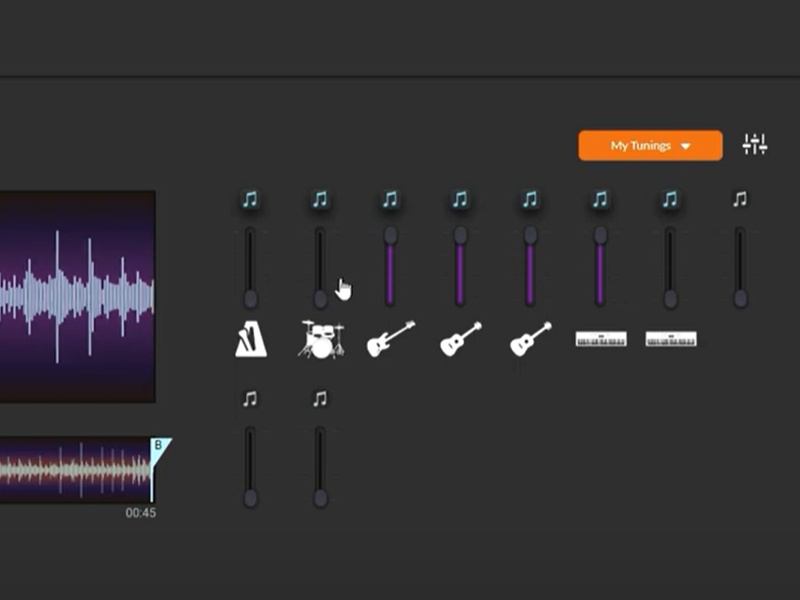
Task: Select the metronome track icon
Action: (251, 339)
